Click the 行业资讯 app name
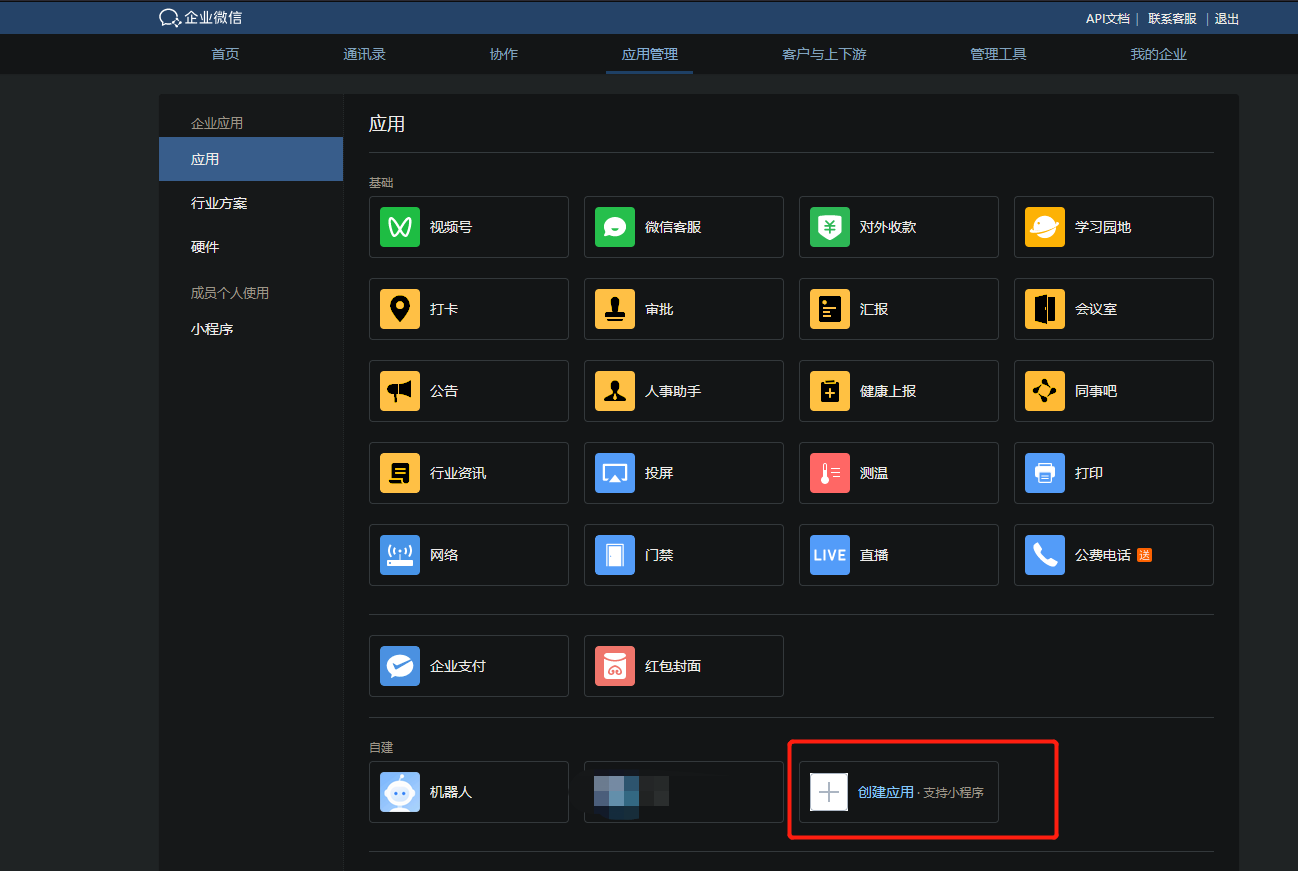Image resolution: width=1298 pixels, height=871 pixels. 458,473
